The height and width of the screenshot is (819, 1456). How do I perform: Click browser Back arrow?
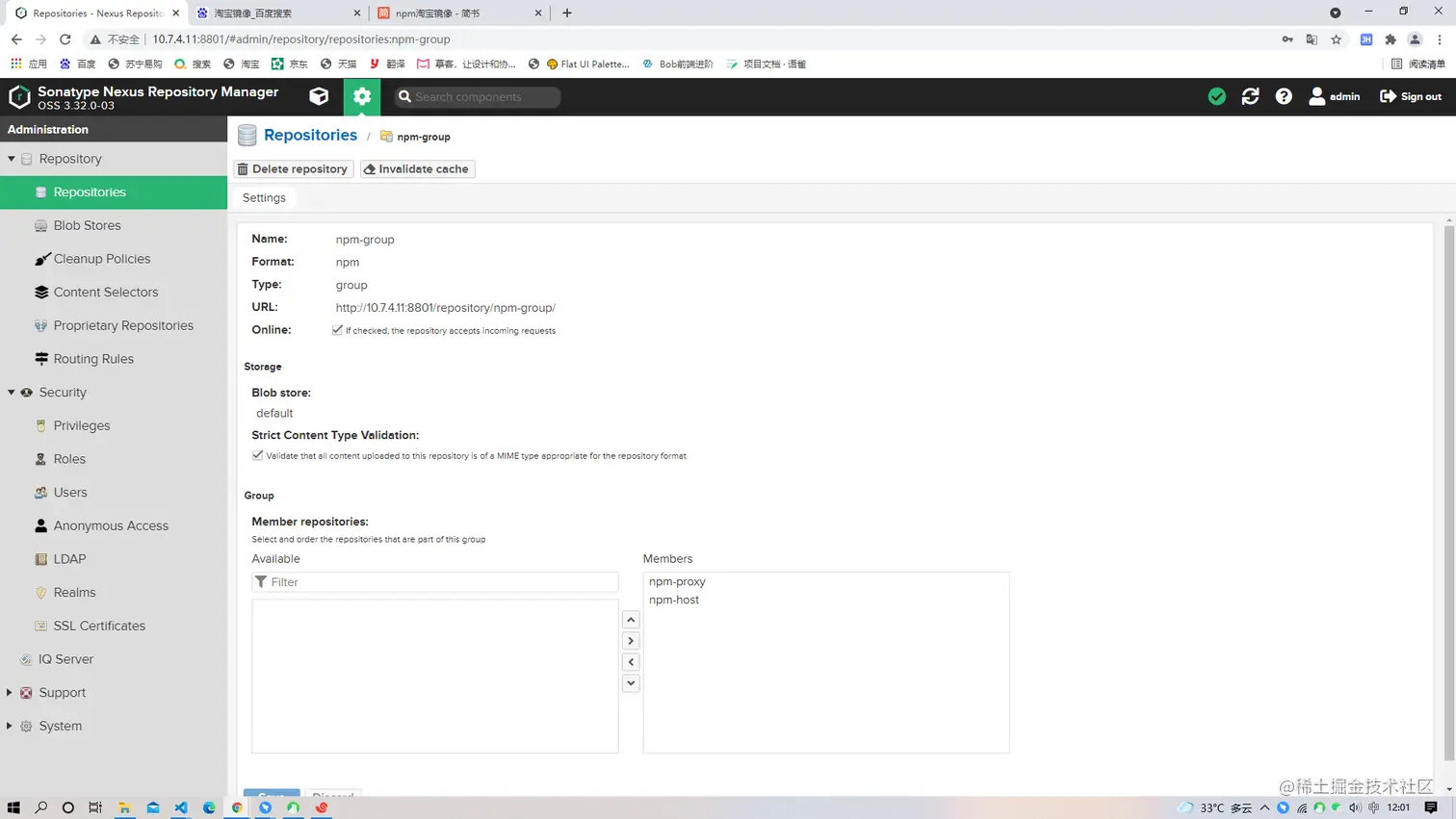pos(16,39)
